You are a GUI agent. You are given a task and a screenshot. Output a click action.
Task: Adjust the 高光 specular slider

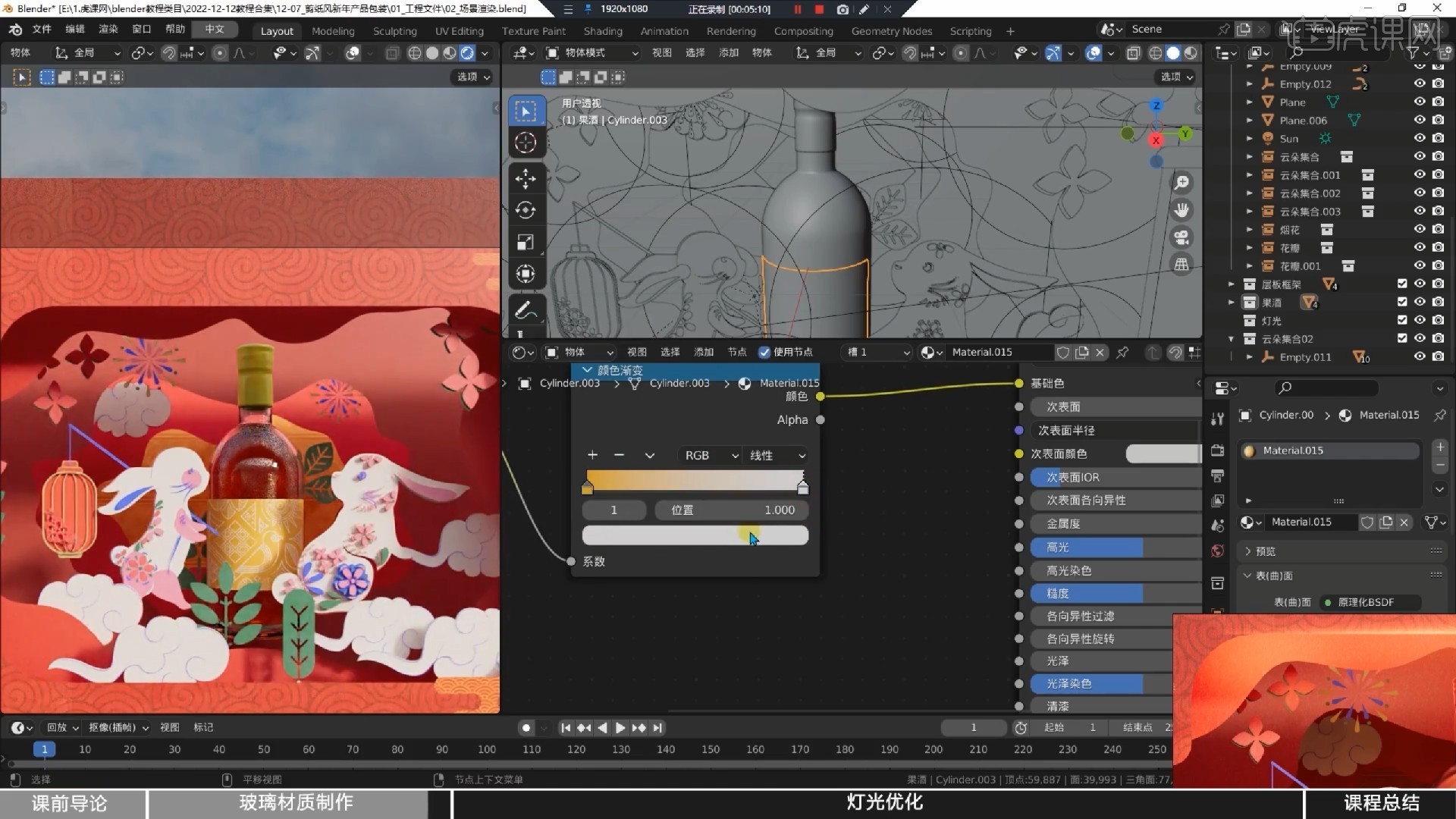point(1115,548)
